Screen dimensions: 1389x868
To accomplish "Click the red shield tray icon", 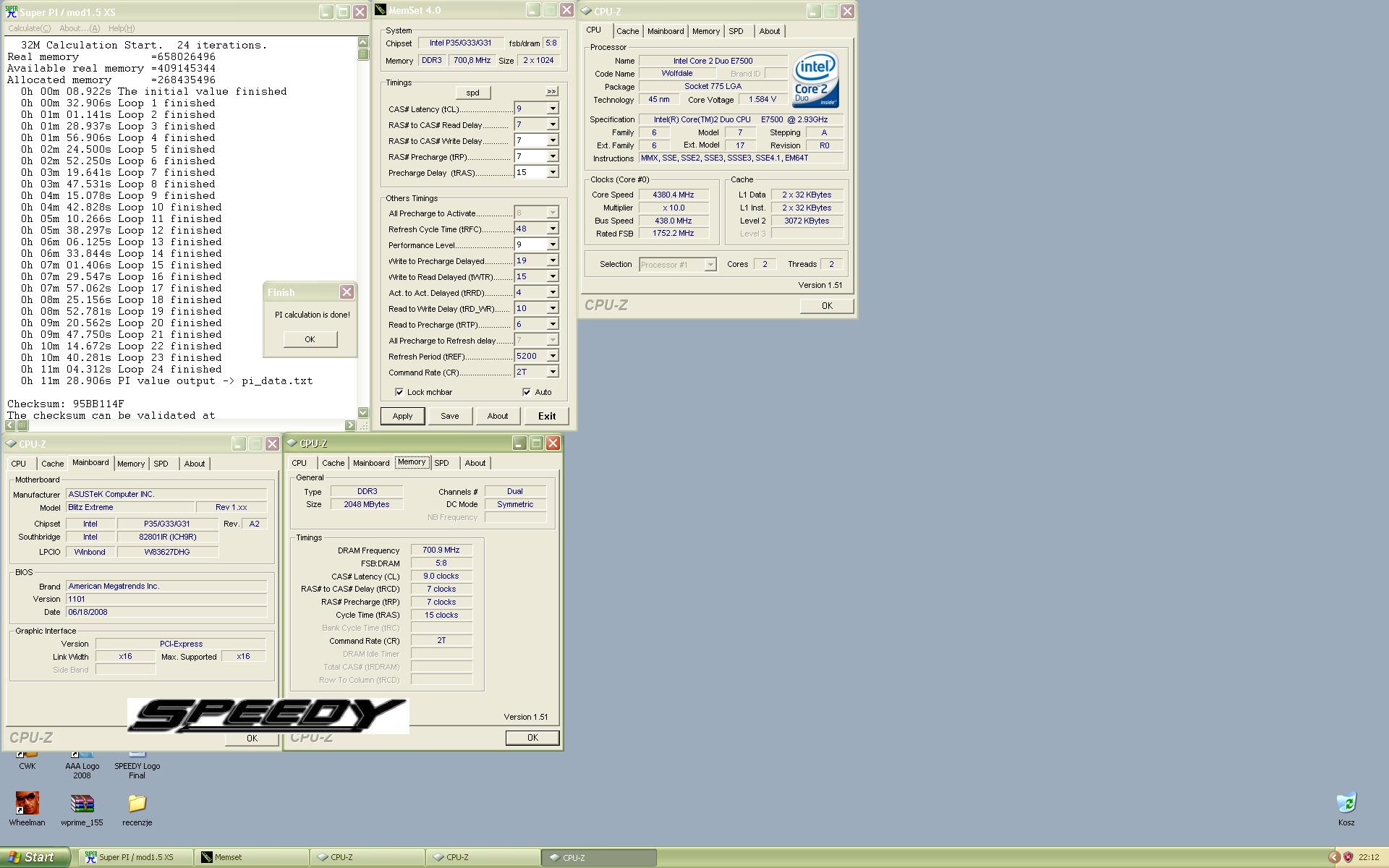I will 1348,857.
